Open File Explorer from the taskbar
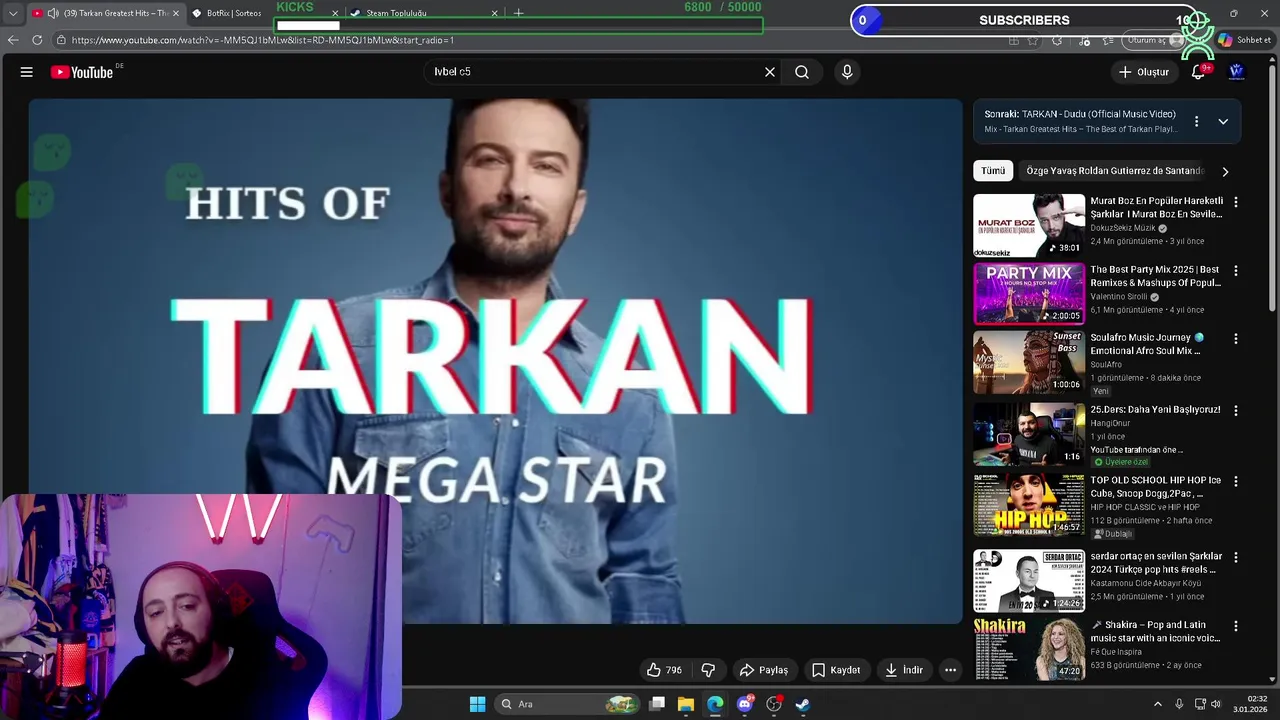1280x720 pixels. (x=685, y=704)
